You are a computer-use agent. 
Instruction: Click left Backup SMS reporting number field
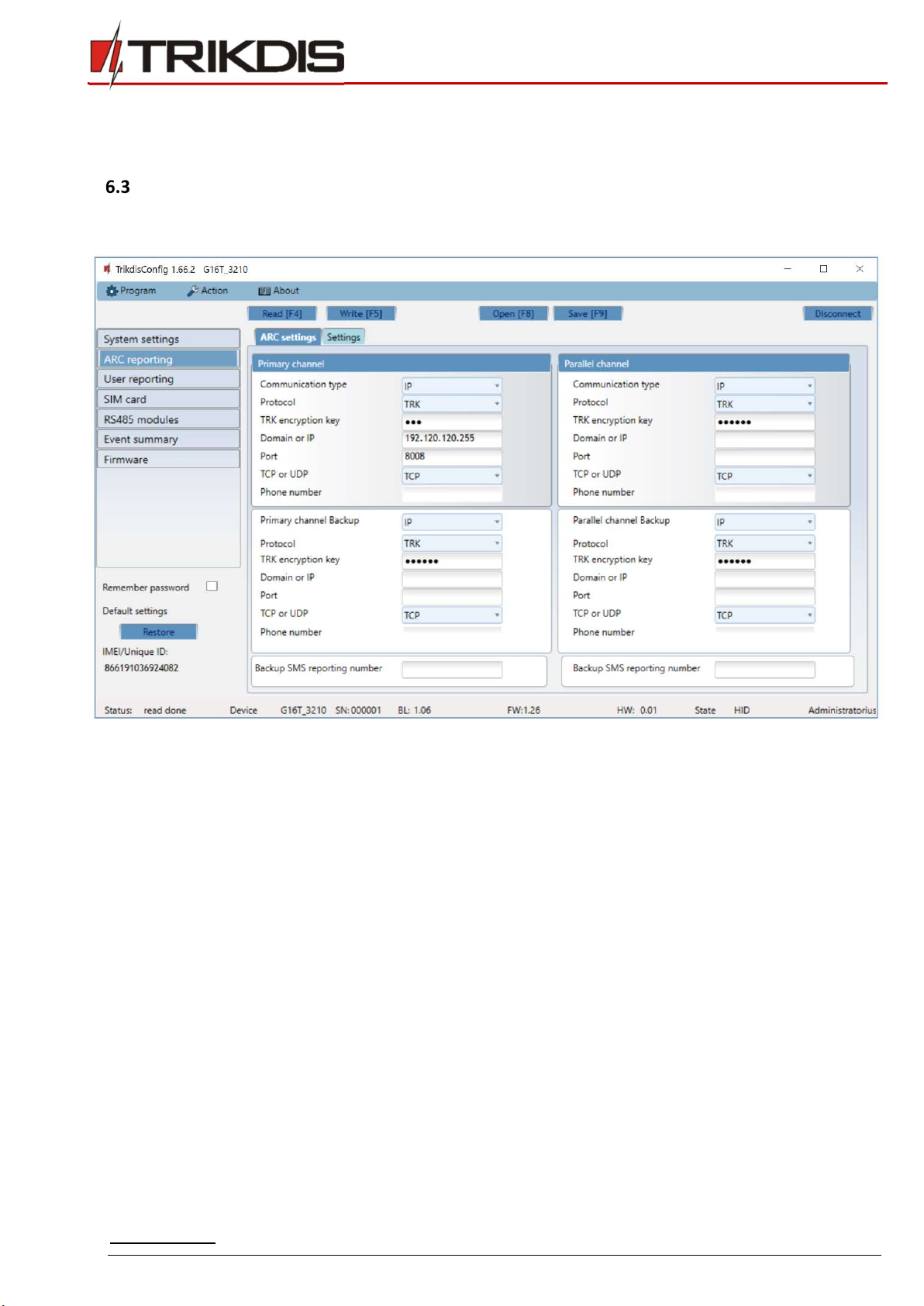tap(452, 670)
